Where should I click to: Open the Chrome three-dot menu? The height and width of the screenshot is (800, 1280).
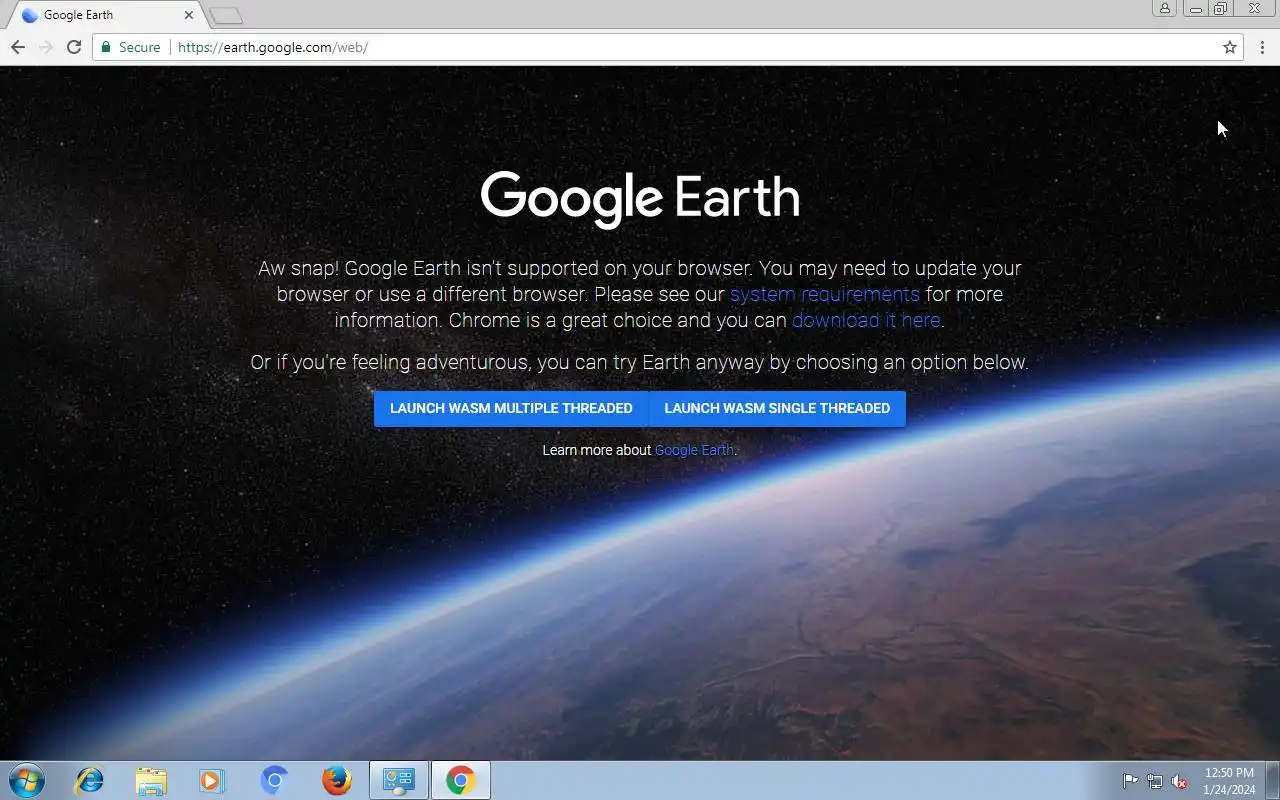click(1263, 47)
